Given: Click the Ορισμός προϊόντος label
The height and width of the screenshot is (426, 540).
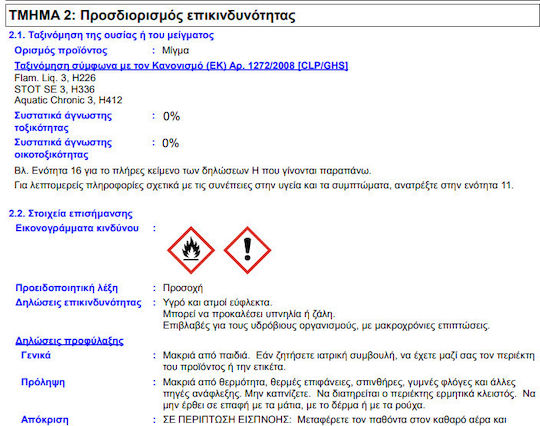Looking at the screenshot, I should [61, 51].
